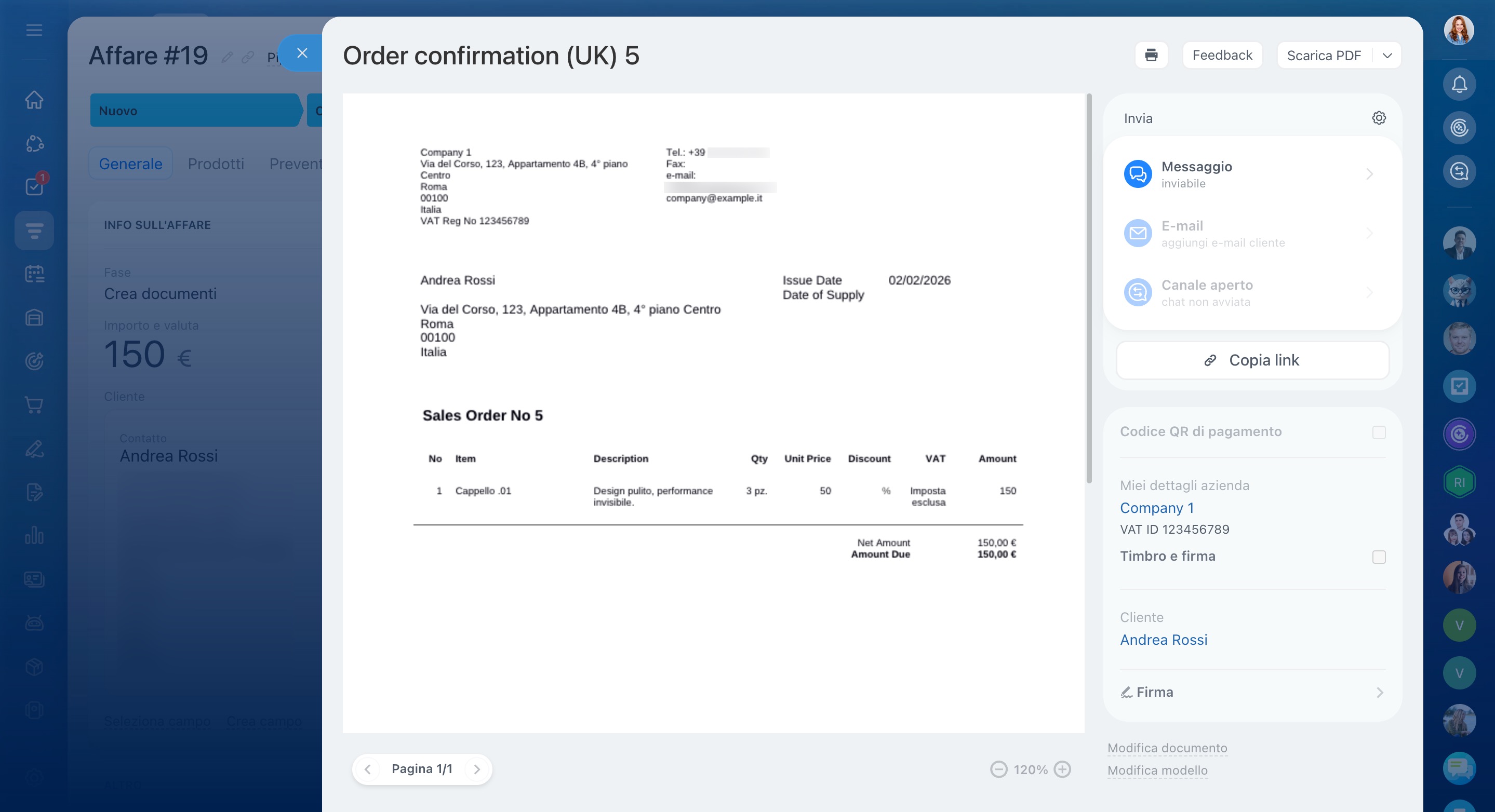Go to next page arrow

(x=476, y=769)
